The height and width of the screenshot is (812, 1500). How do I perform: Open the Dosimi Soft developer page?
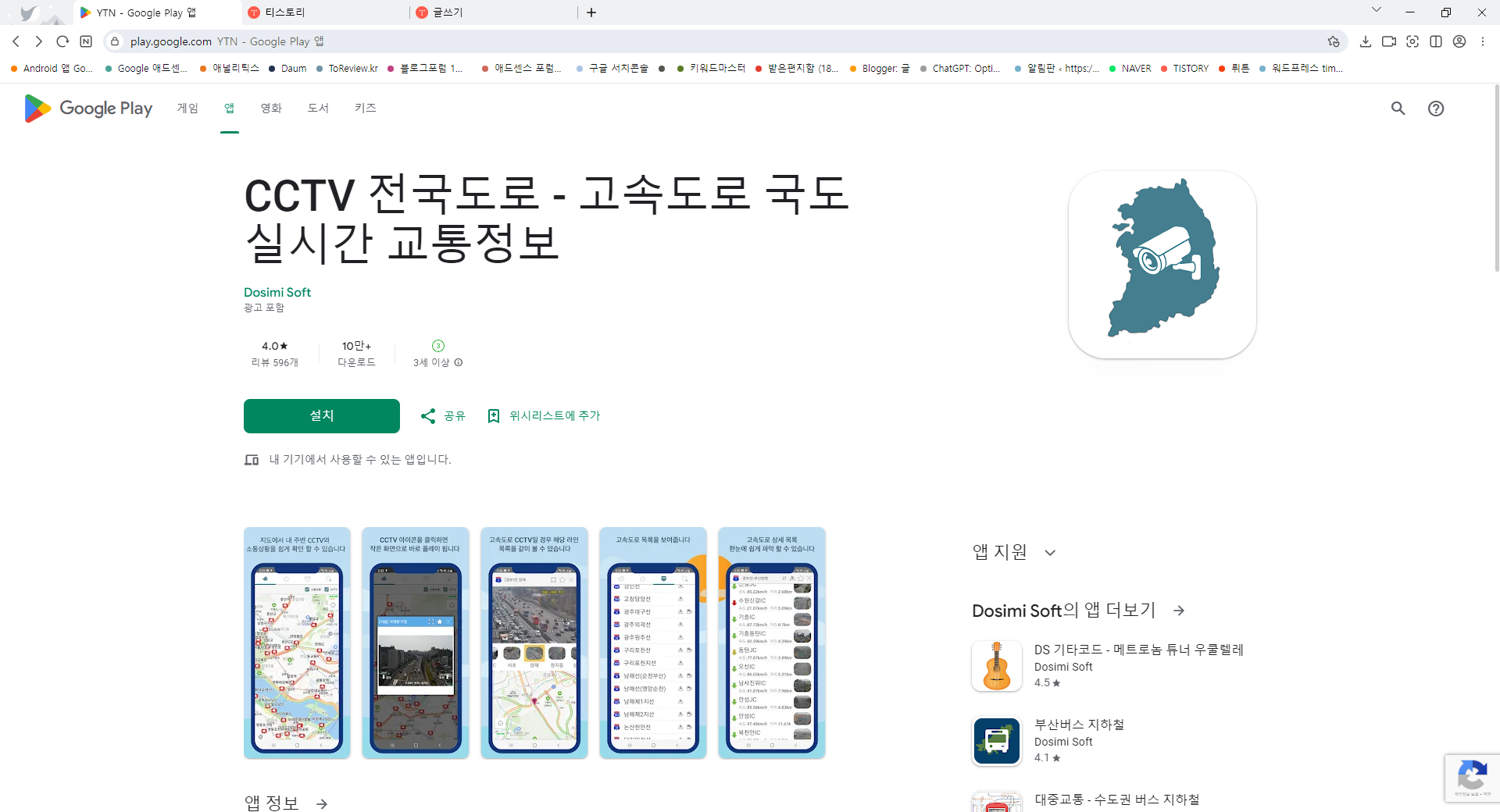(x=277, y=292)
